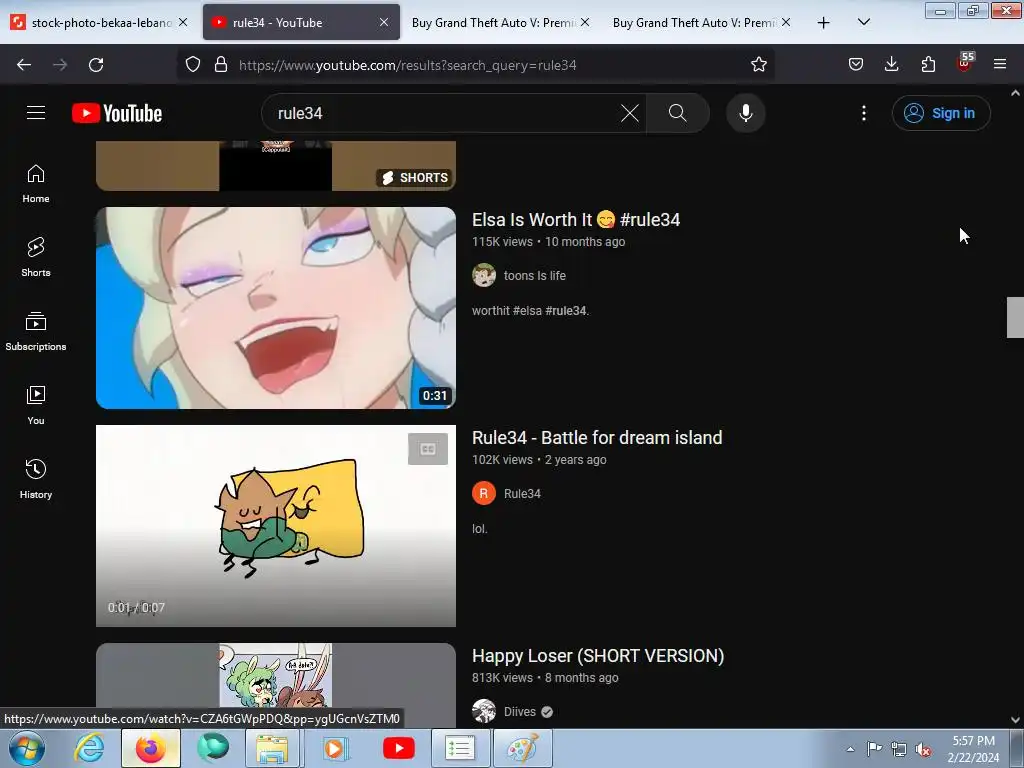Click the site padlock icon
This screenshot has width=1024, height=768.
point(221,65)
